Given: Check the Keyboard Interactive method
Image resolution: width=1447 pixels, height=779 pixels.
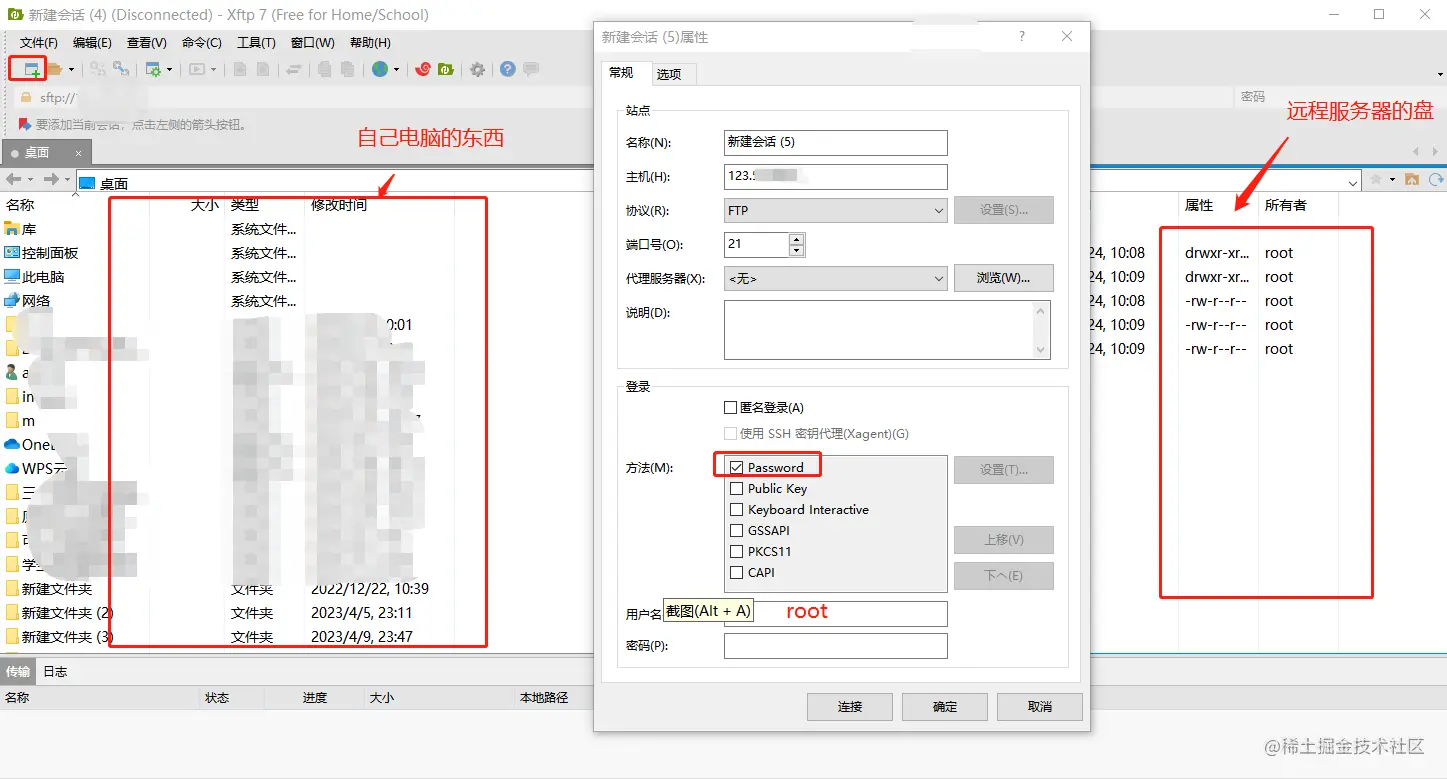Looking at the screenshot, I should [737, 510].
